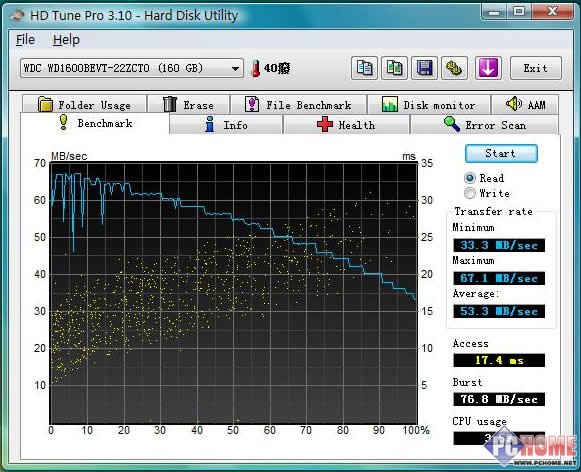The image size is (581, 472).
Task: Click the File Benchmark tab
Action: click(x=298, y=104)
